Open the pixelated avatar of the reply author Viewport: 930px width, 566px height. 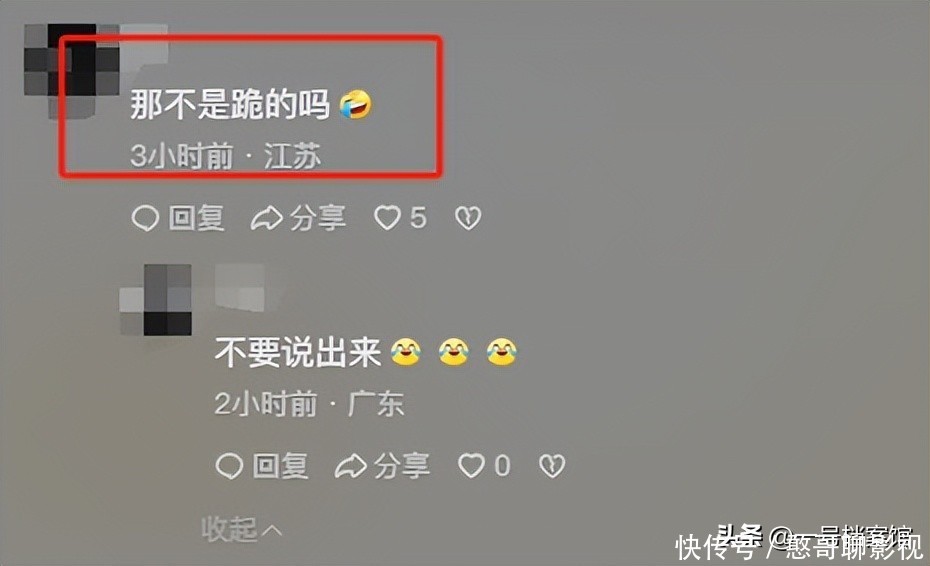[156, 300]
